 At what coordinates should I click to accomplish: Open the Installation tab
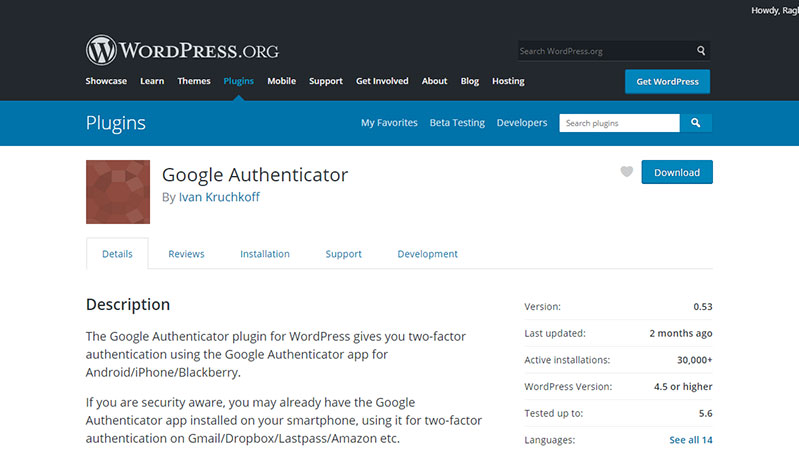(x=264, y=254)
